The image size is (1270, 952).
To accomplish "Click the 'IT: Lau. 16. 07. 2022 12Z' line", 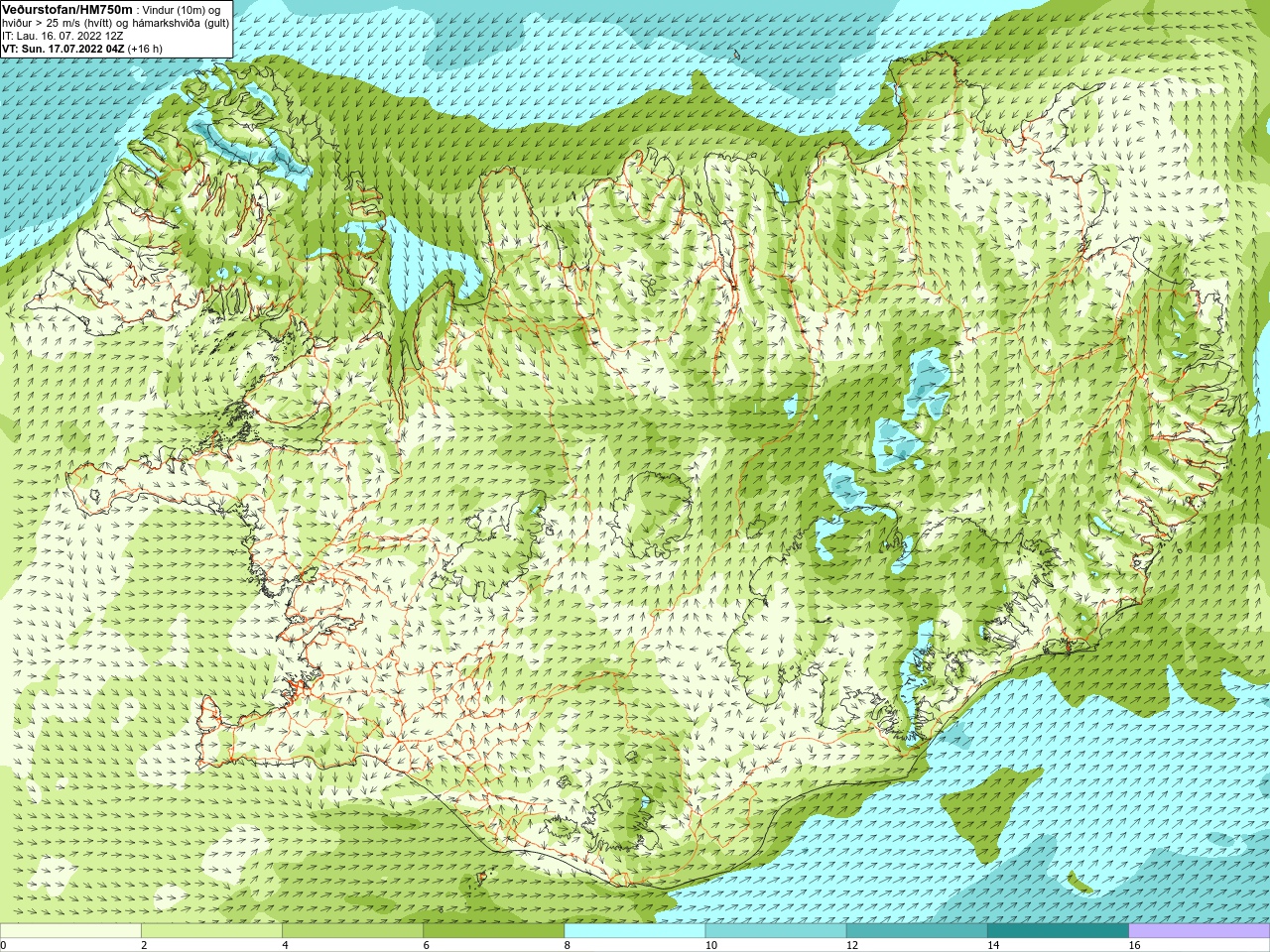I will click(x=63, y=36).
